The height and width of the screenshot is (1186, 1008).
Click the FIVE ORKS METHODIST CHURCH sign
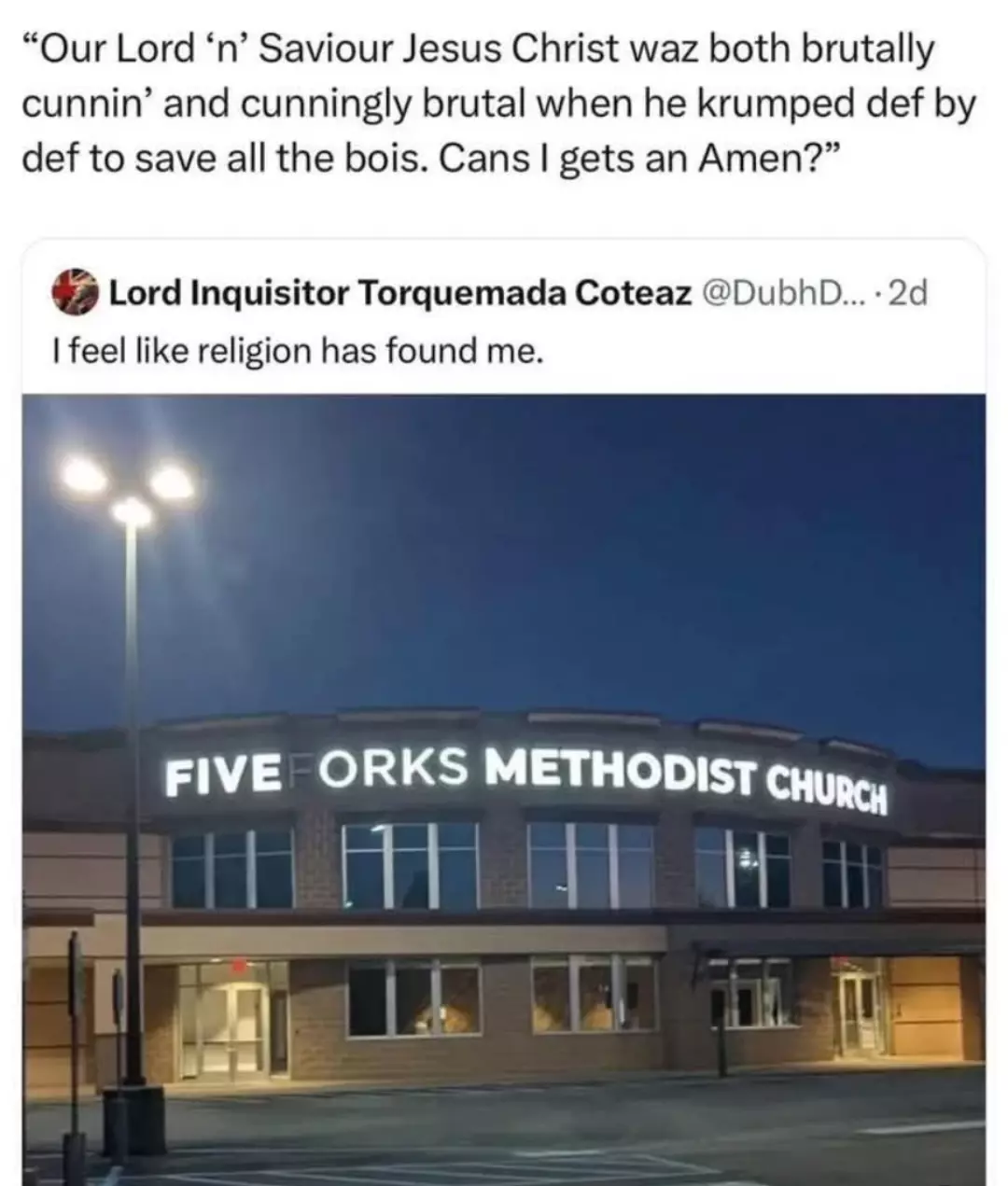point(525,777)
